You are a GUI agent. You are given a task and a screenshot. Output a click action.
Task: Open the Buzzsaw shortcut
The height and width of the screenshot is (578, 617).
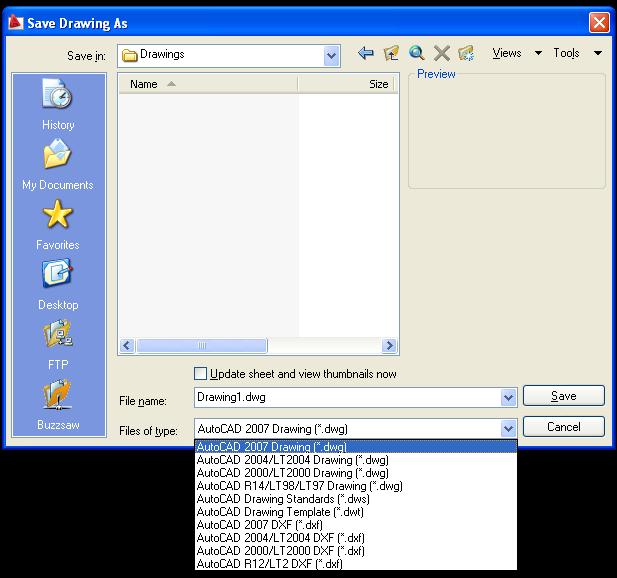click(x=58, y=404)
